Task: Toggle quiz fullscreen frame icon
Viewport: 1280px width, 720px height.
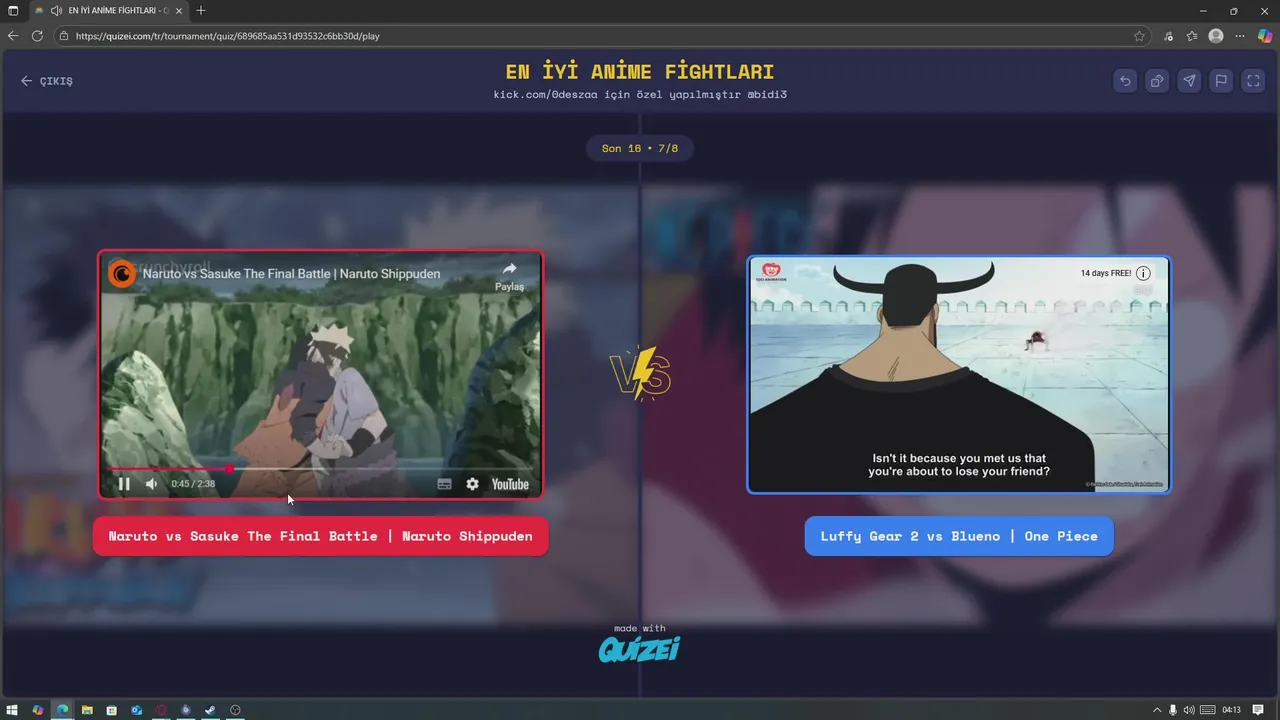Action: pos(1253,81)
